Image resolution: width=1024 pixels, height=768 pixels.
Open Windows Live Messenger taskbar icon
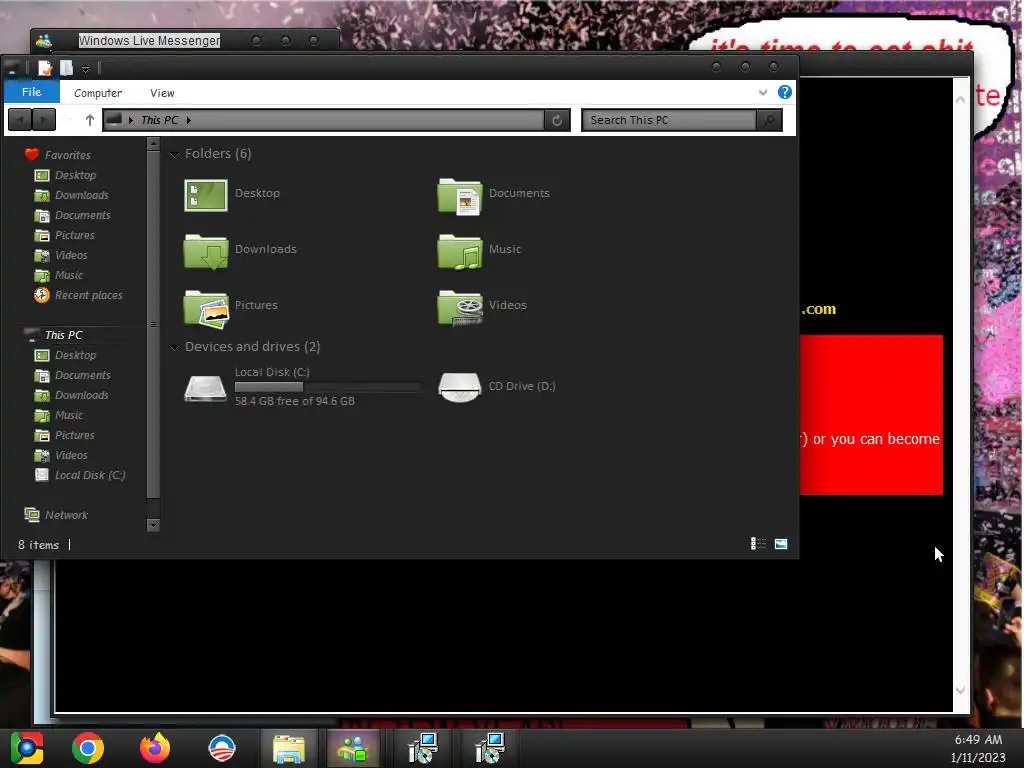[x=353, y=748]
